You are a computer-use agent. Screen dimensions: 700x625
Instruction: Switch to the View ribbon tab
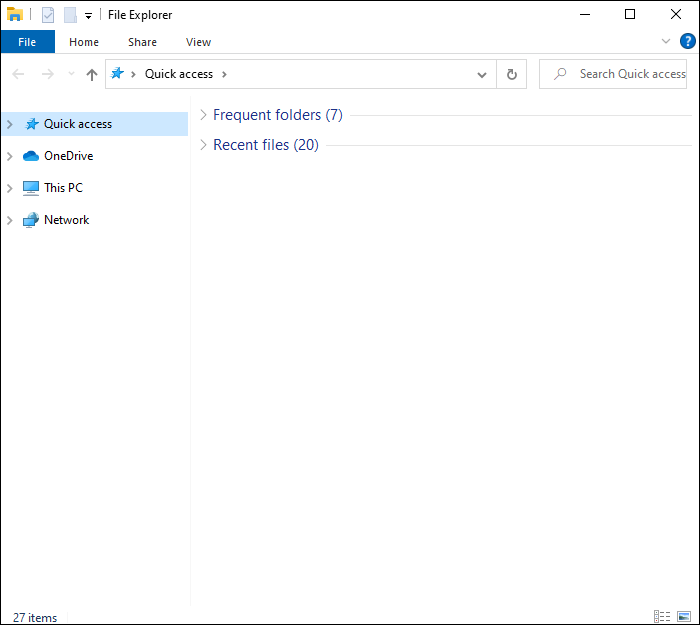tap(198, 42)
